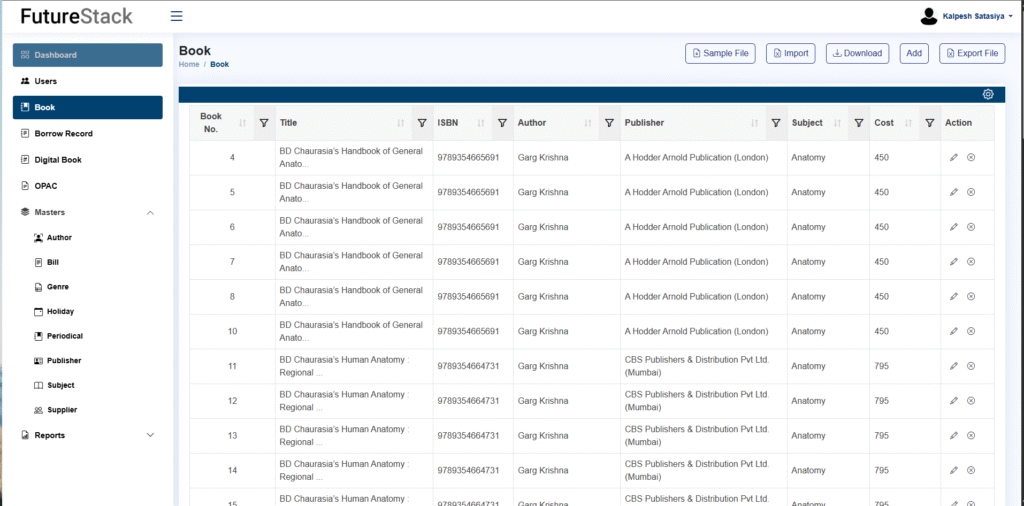The image size is (1024, 506).
Task: Collapse the Masters section
Action: [150, 213]
